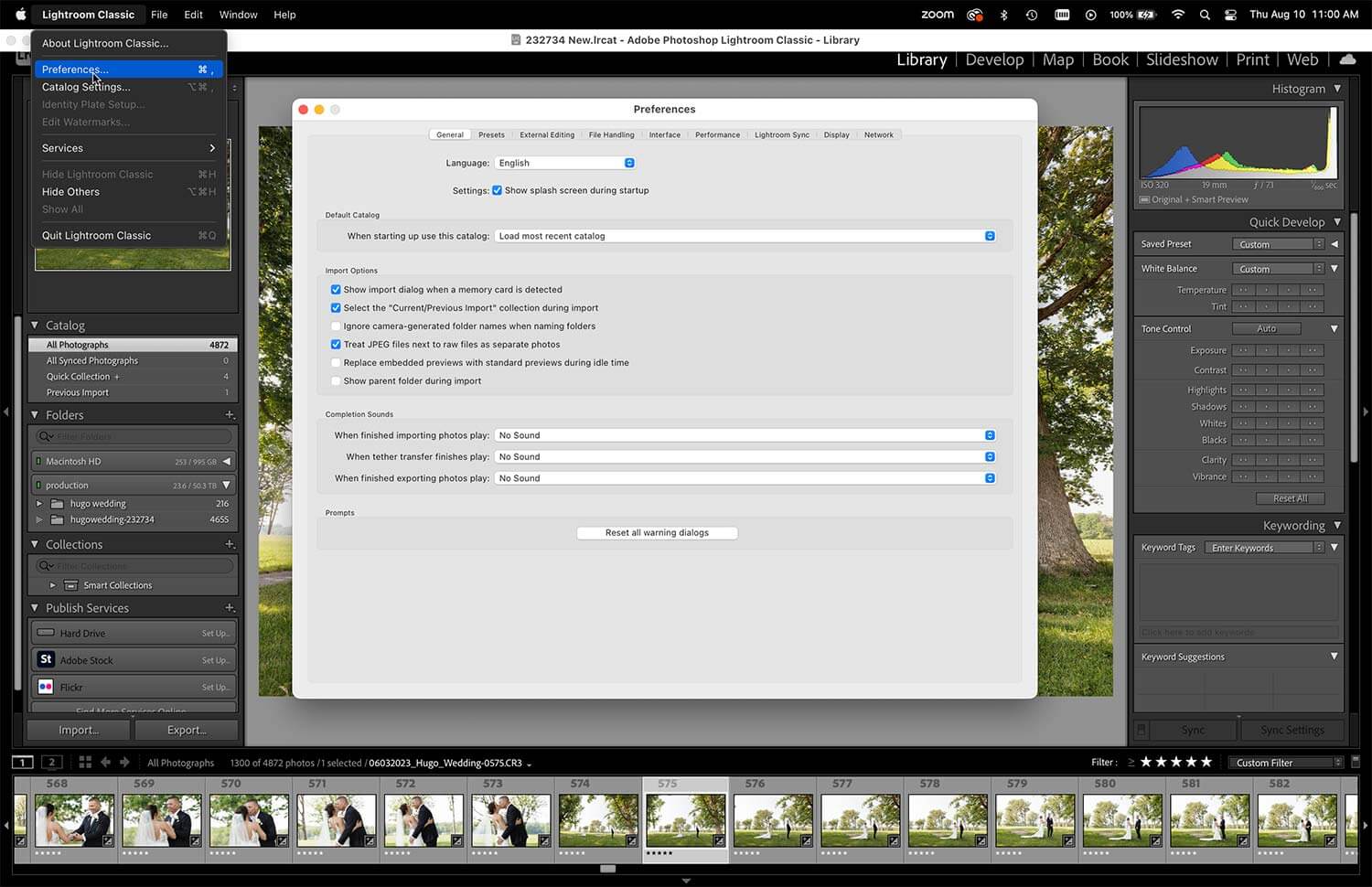Collapse the Histogram panel
The height and width of the screenshot is (887, 1372).
pyautogui.click(x=1337, y=89)
